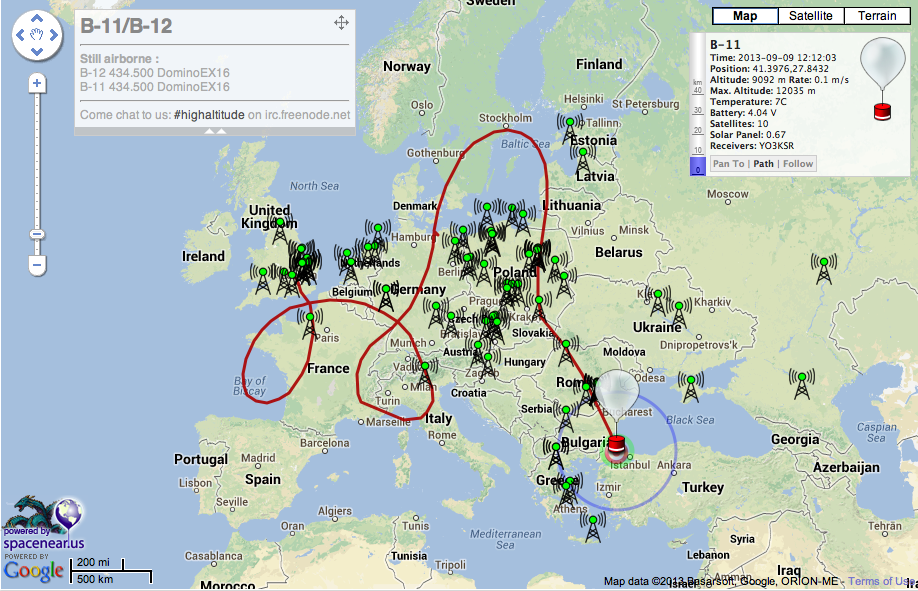Image resolution: width=918 pixels, height=591 pixels.
Task: Click the map scale bar
Action: point(111,570)
